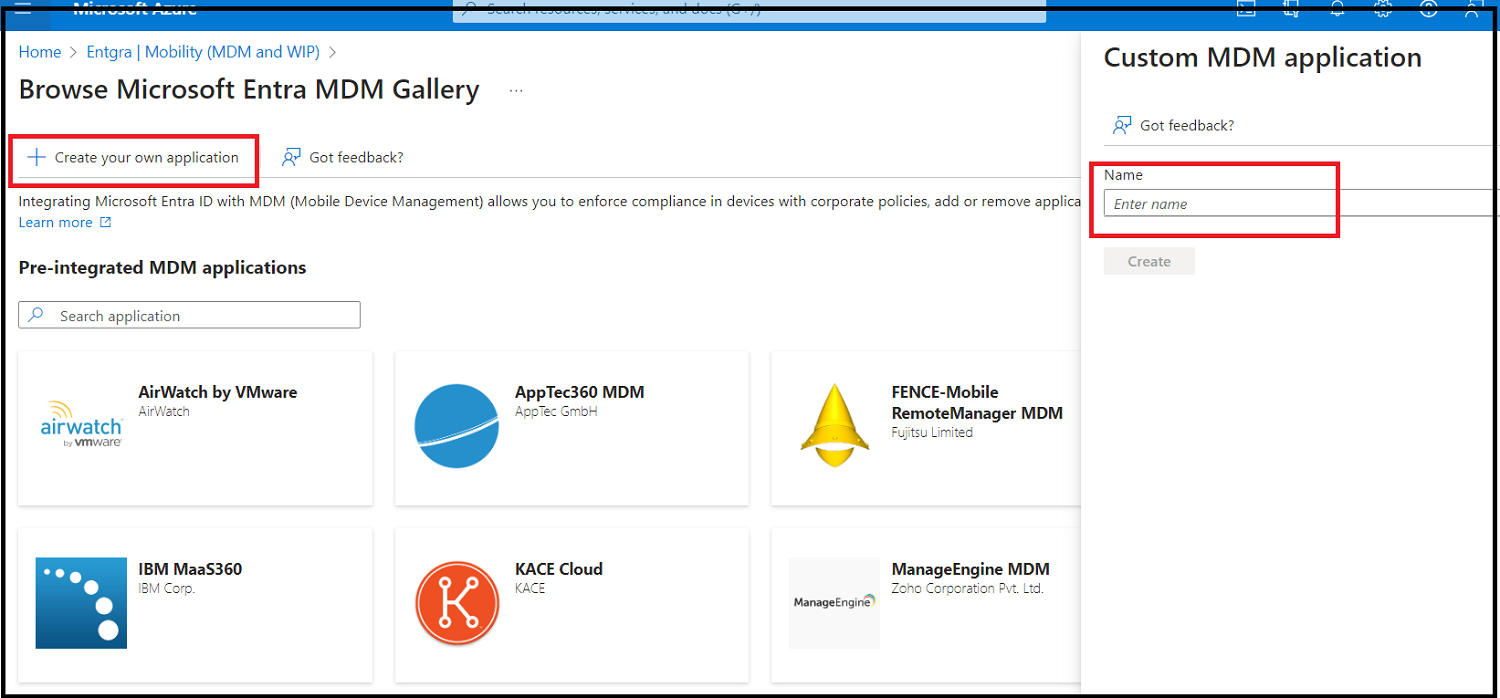Open the IBM MaaS360 title

click(x=190, y=569)
